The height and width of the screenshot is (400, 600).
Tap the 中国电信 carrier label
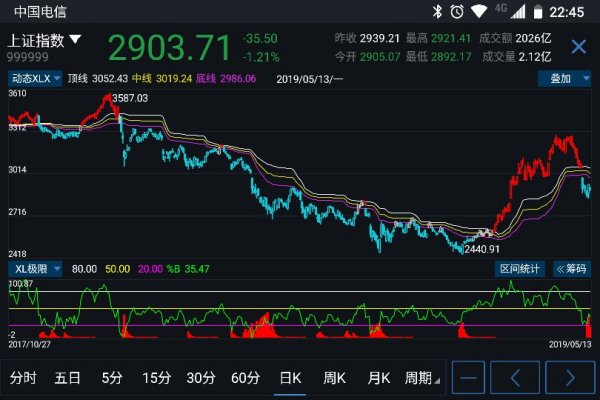40,11
